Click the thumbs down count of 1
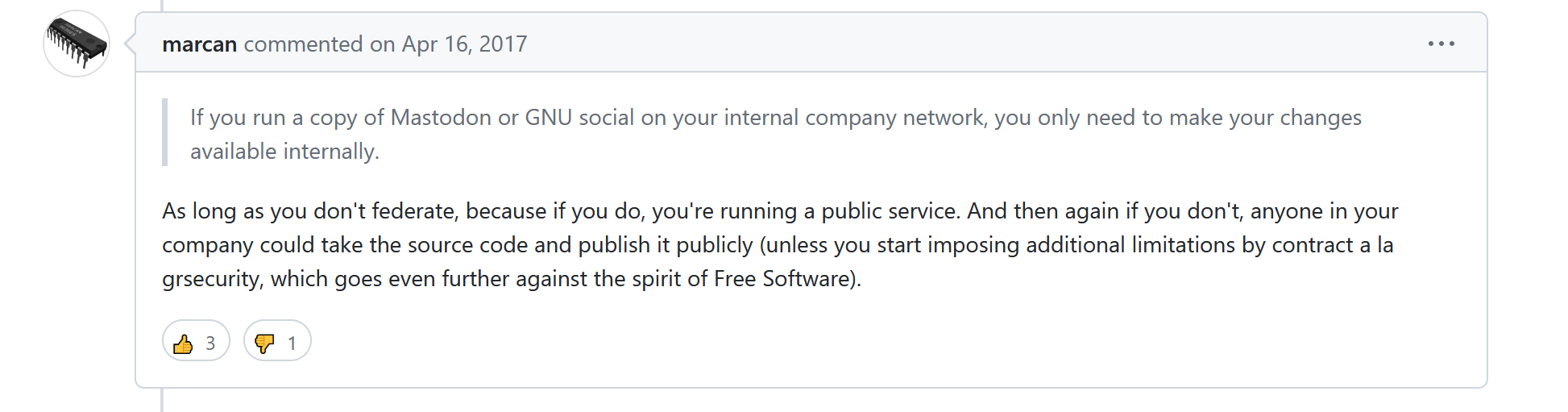Screen dimensions: 1568x412 [292, 343]
